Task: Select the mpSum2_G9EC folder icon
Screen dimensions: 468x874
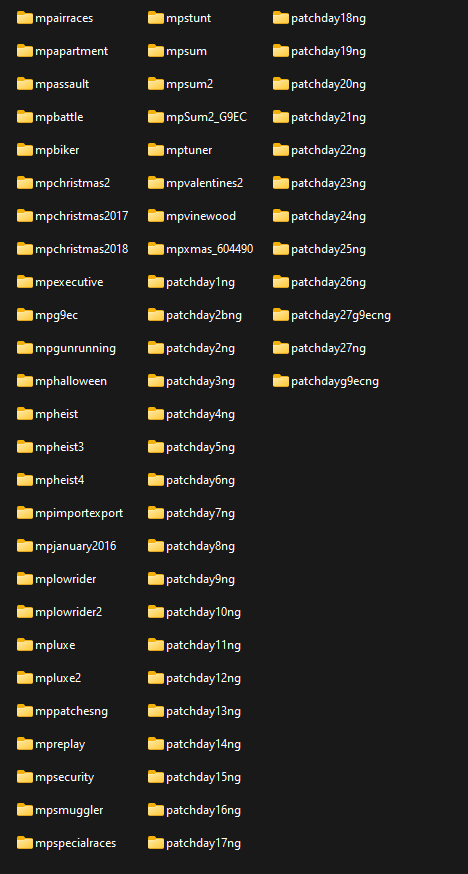Action: pyautogui.click(x=156, y=117)
